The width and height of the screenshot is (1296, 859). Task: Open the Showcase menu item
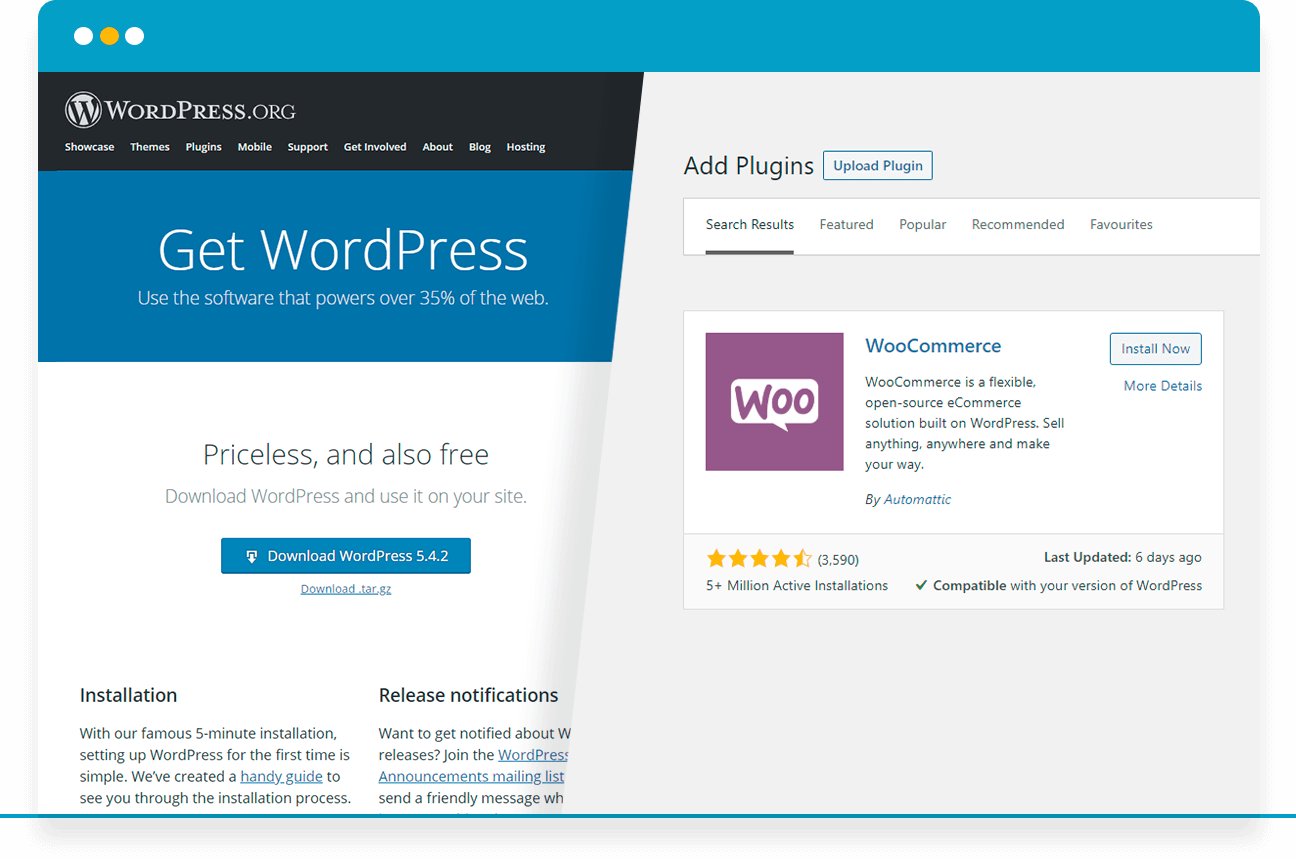point(89,147)
